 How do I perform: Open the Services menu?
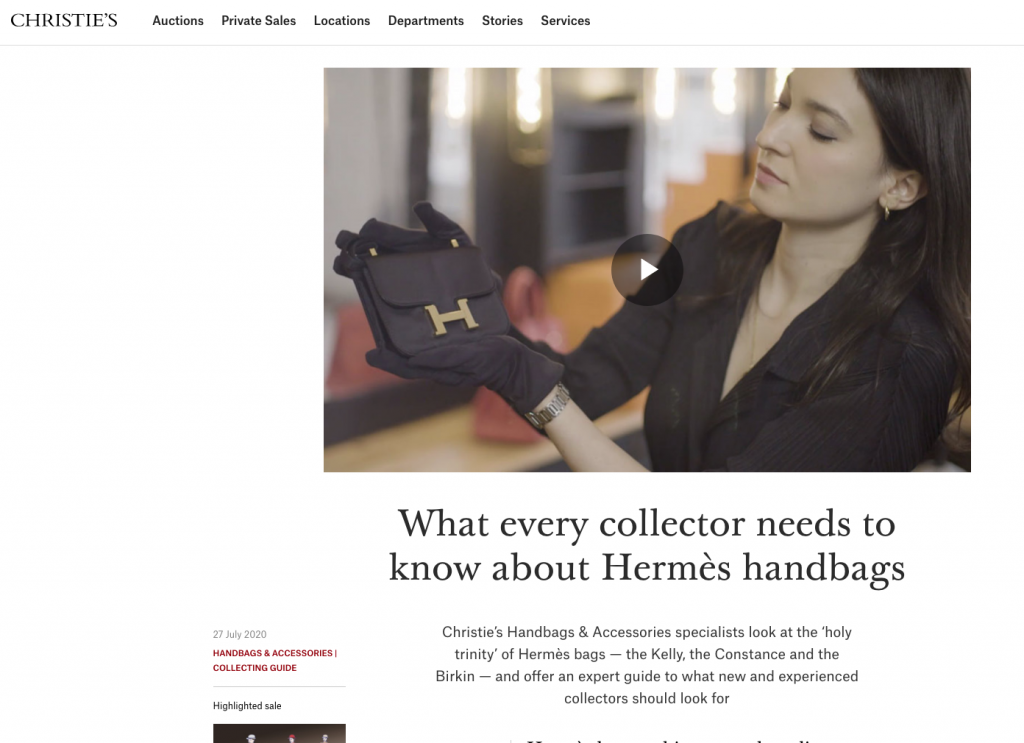point(565,21)
